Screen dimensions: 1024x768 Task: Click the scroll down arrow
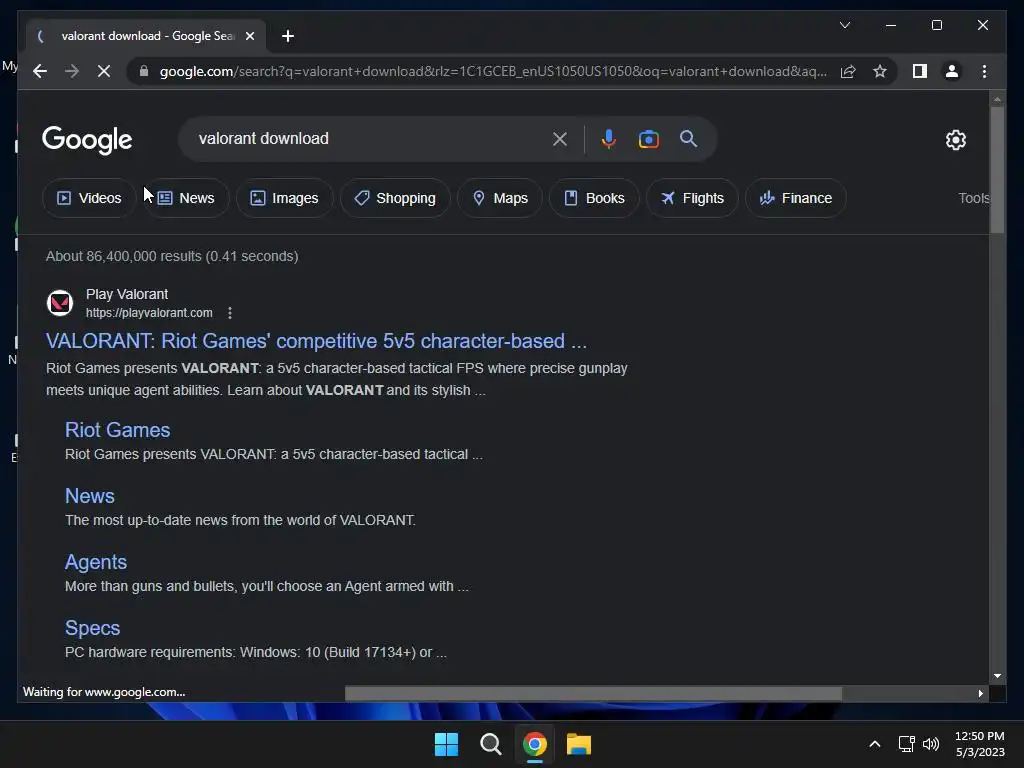(997, 677)
